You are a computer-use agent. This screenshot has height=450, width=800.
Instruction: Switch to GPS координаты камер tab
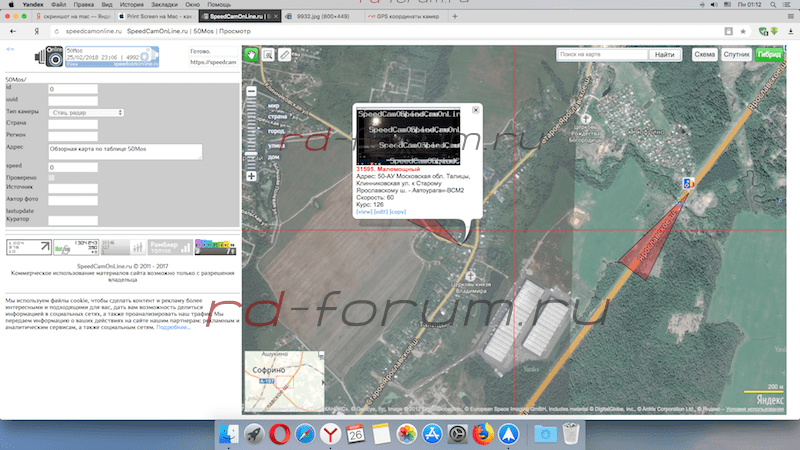point(407,16)
